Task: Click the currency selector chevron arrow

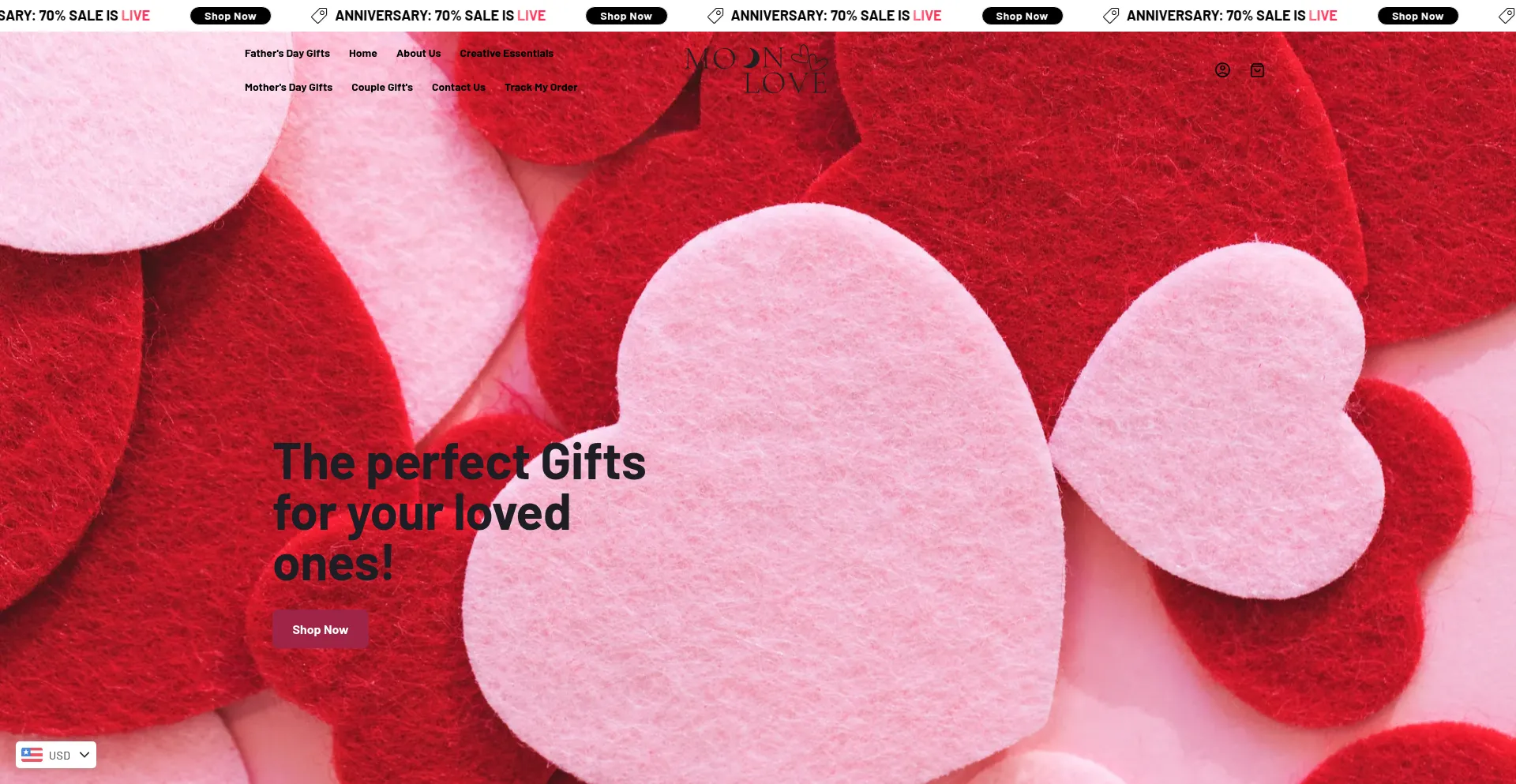Action: pyautogui.click(x=84, y=755)
